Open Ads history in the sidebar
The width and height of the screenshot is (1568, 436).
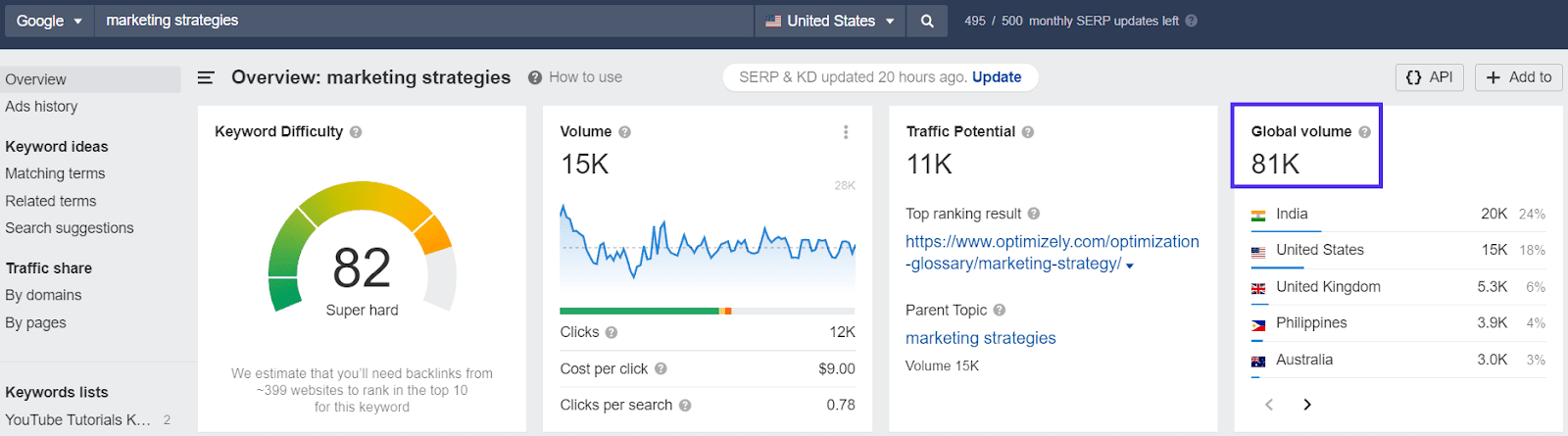(x=41, y=107)
